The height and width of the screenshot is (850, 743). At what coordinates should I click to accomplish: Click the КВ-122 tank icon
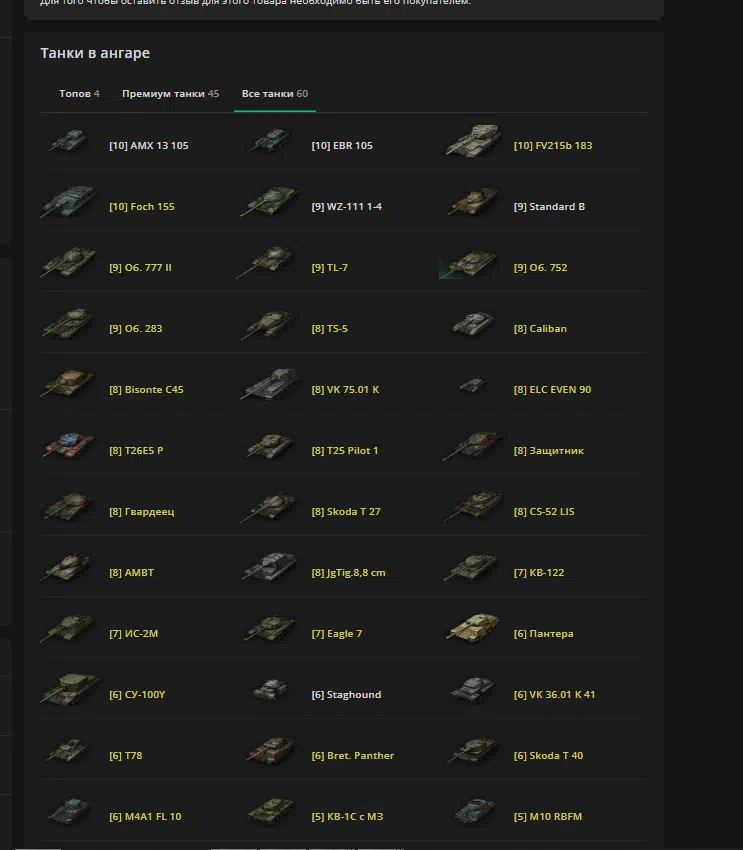point(471,568)
